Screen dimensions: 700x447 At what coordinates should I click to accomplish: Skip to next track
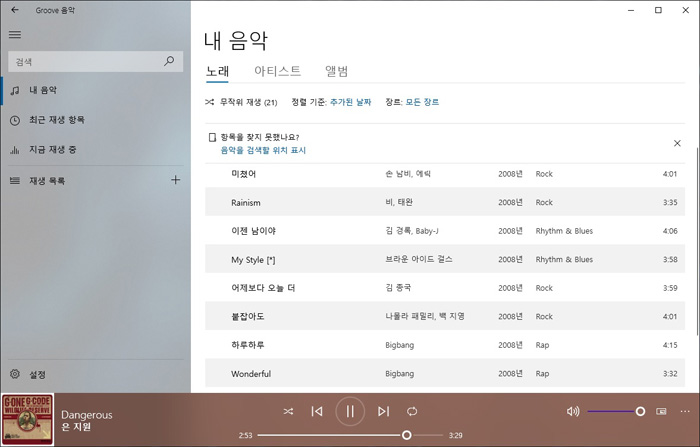[383, 411]
